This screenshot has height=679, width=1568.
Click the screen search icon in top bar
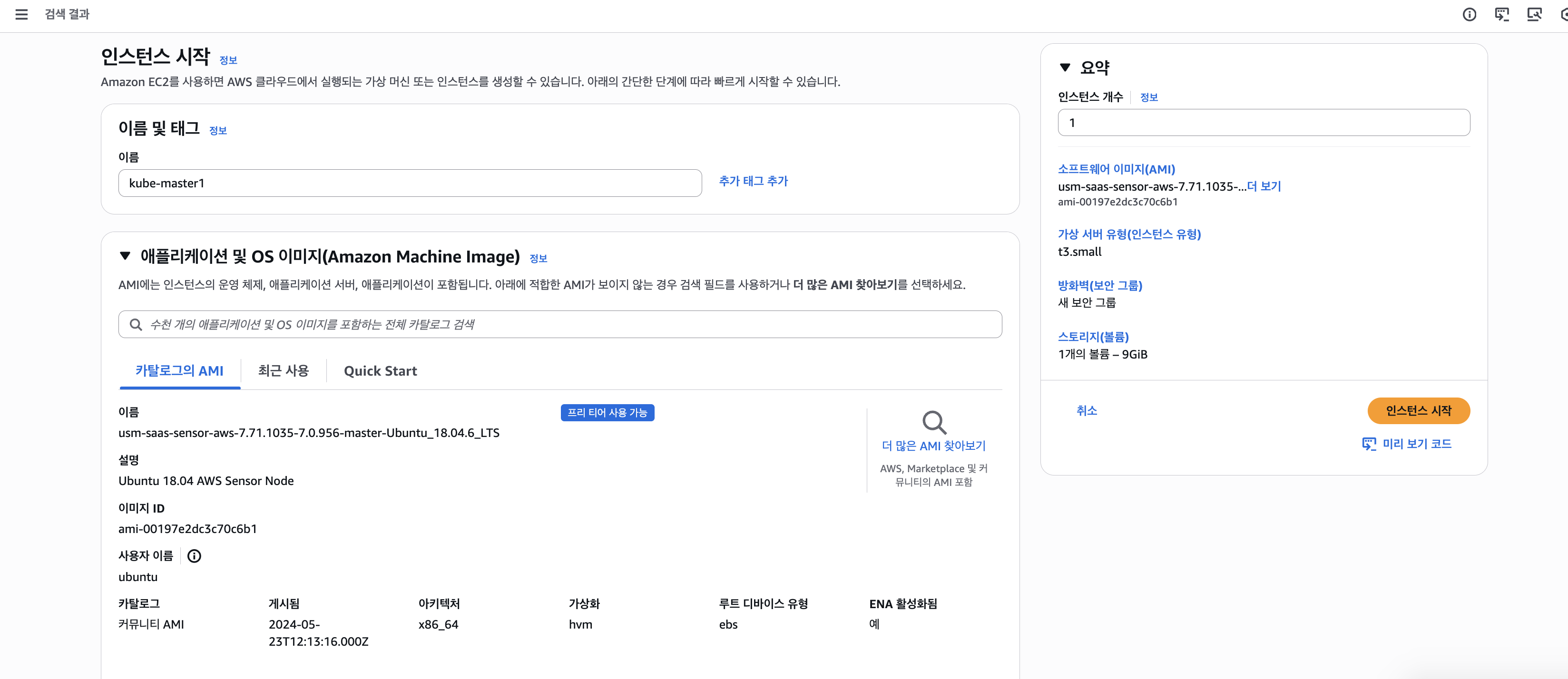pos(1534,14)
